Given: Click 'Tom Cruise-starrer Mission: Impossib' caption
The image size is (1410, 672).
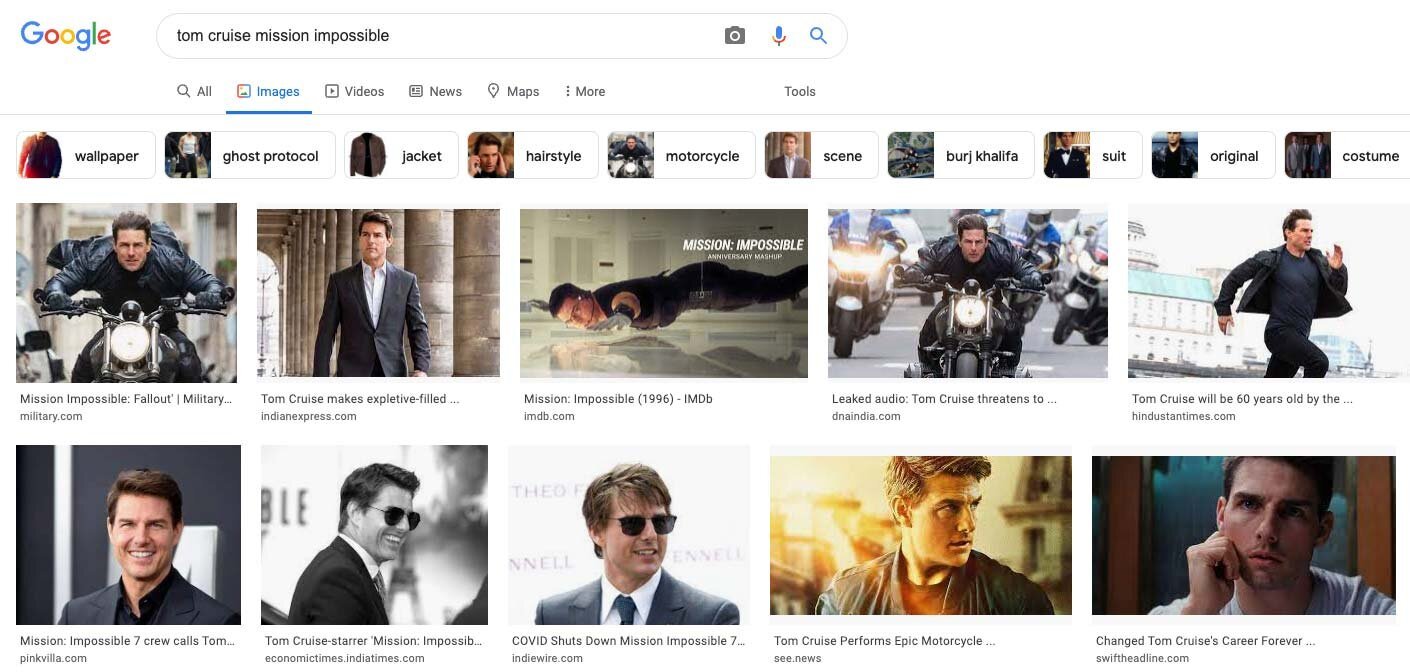Looking at the screenshot, I should 374,641.
